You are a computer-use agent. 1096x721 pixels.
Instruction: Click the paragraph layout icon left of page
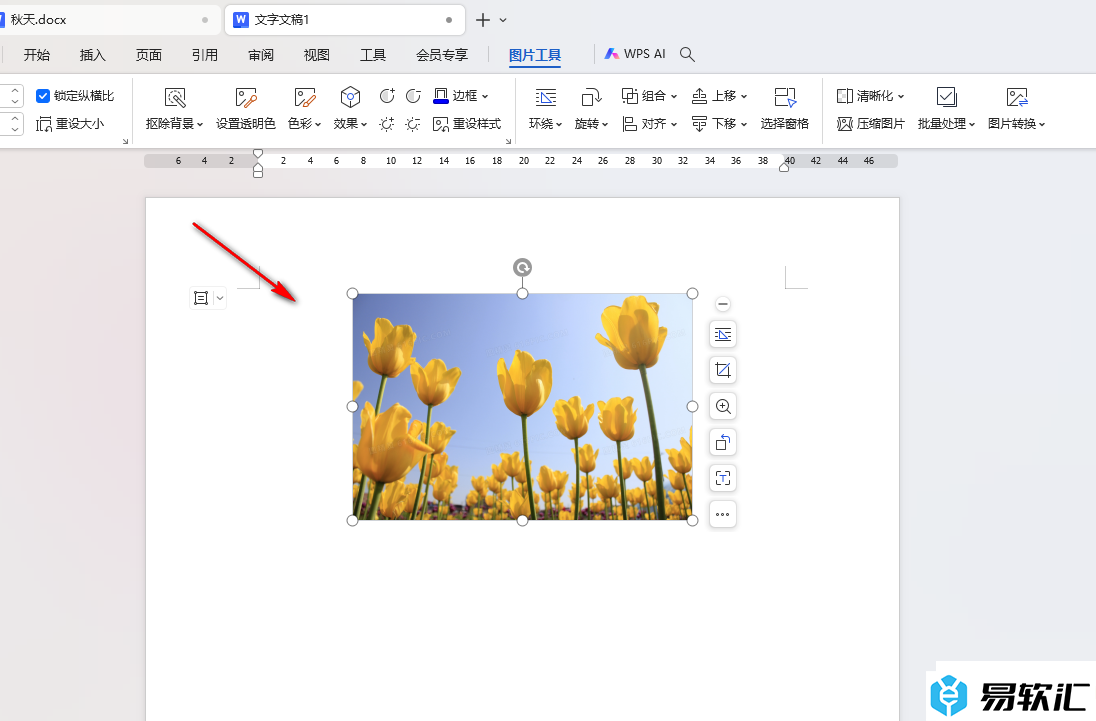coord(201,298)
